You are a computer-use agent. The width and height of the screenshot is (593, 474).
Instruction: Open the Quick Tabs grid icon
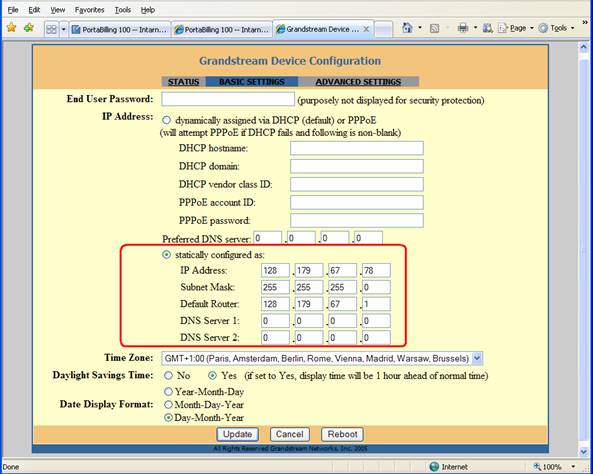tap(51, 29)
